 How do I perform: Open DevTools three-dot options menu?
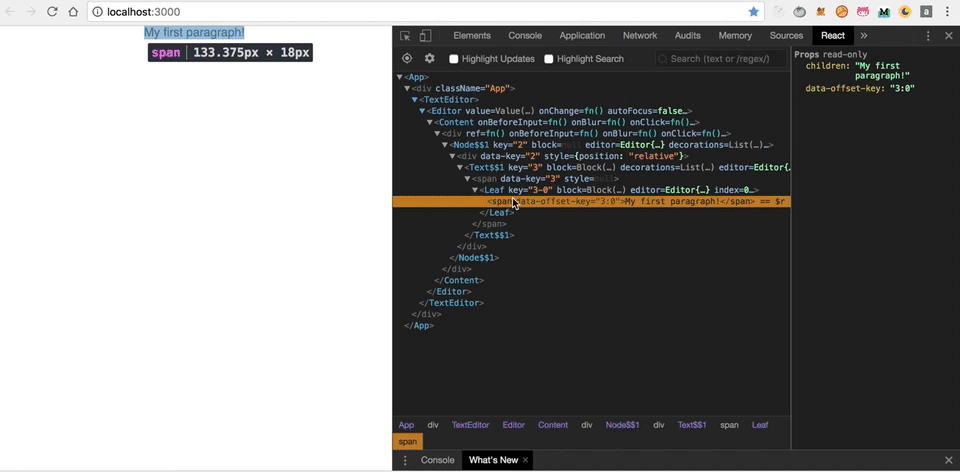928,36
